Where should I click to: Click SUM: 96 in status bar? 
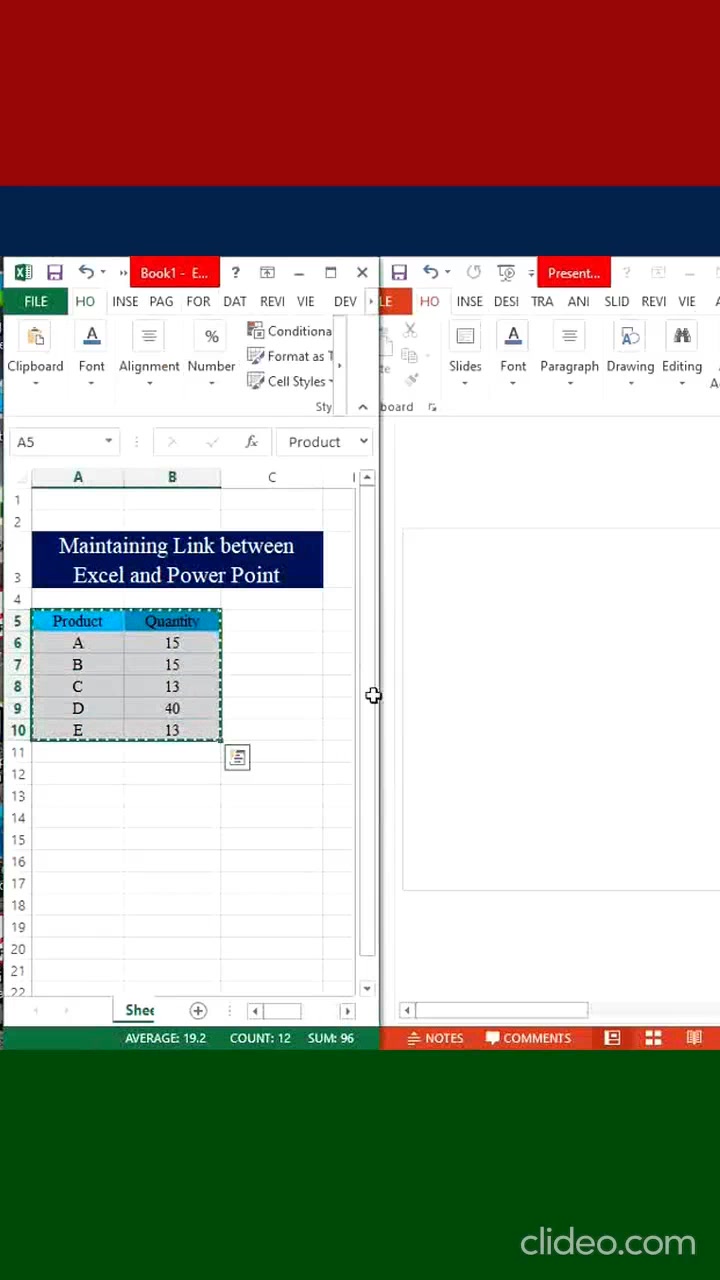pyautogui.click(x=331, y=1038)
